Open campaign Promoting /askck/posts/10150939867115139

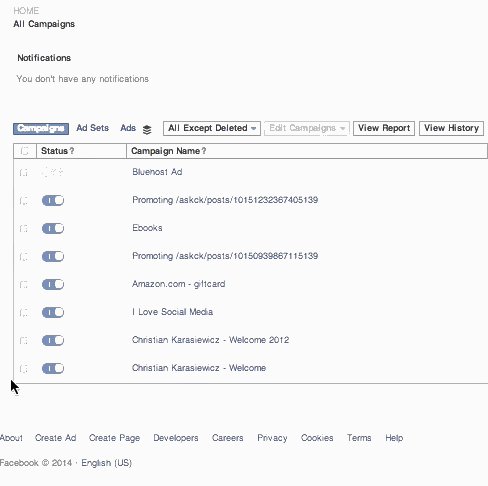point(225,256)
